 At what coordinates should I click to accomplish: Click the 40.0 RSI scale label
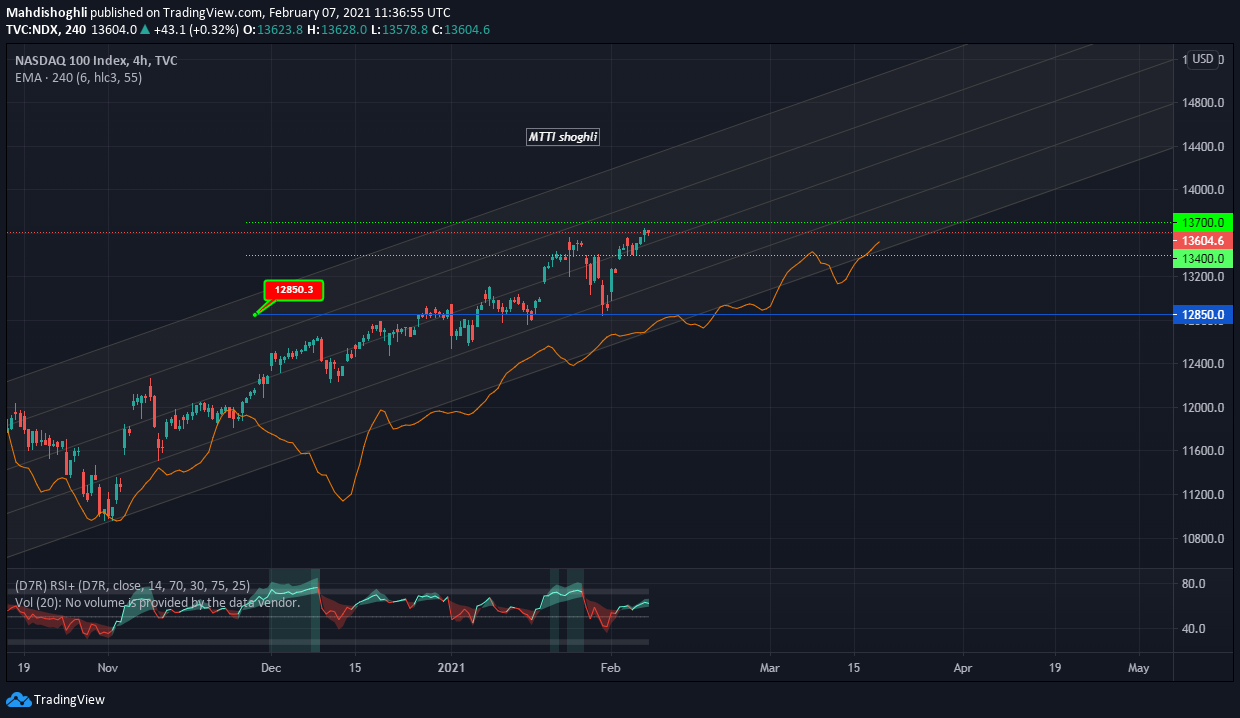[1195, 629]
